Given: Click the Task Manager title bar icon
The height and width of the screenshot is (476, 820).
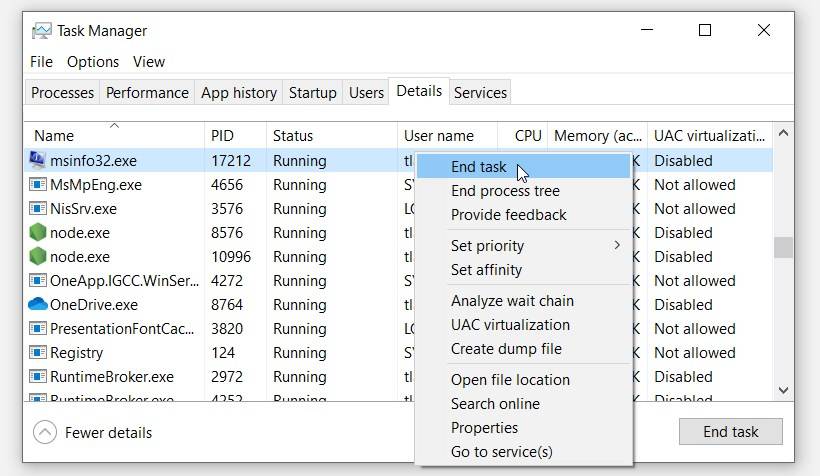Looking at the screenshot, I should 41,31.
